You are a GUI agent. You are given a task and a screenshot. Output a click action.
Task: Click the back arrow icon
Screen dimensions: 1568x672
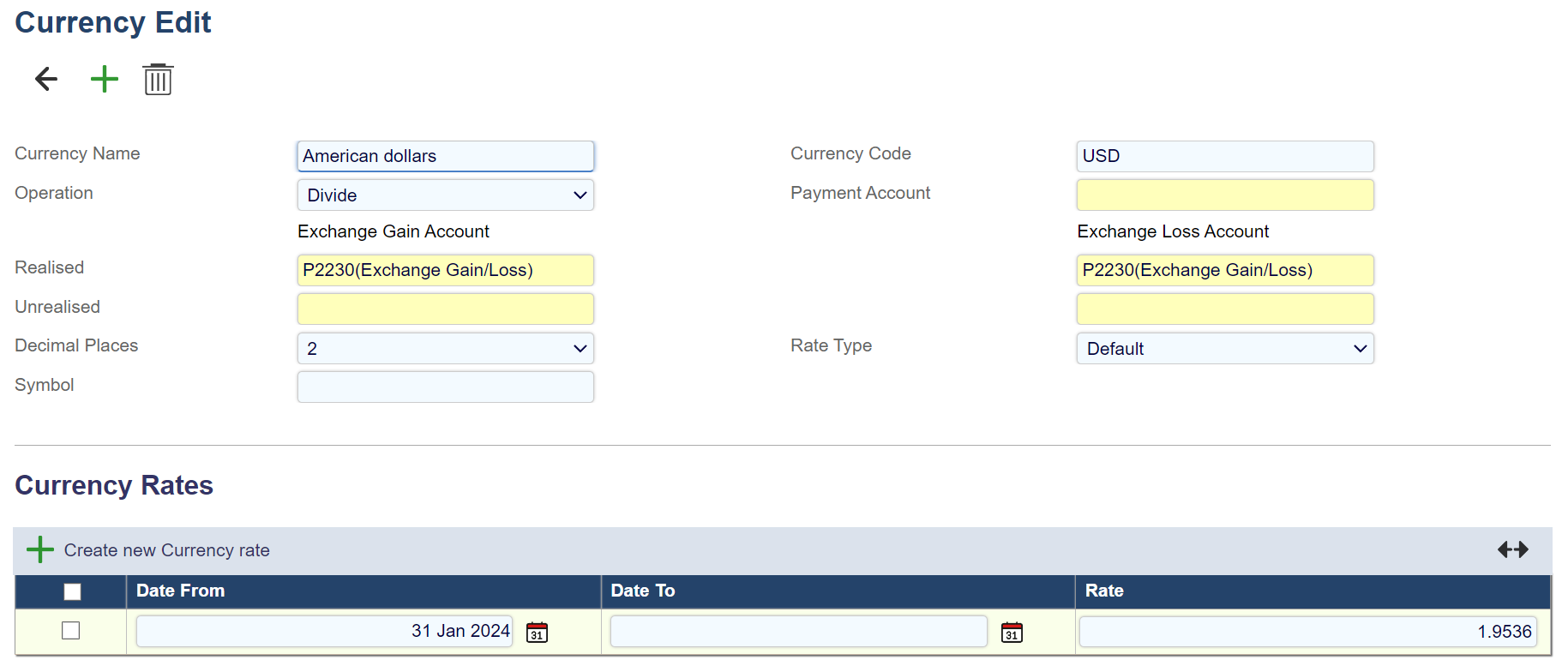click(x=46, y=79)
